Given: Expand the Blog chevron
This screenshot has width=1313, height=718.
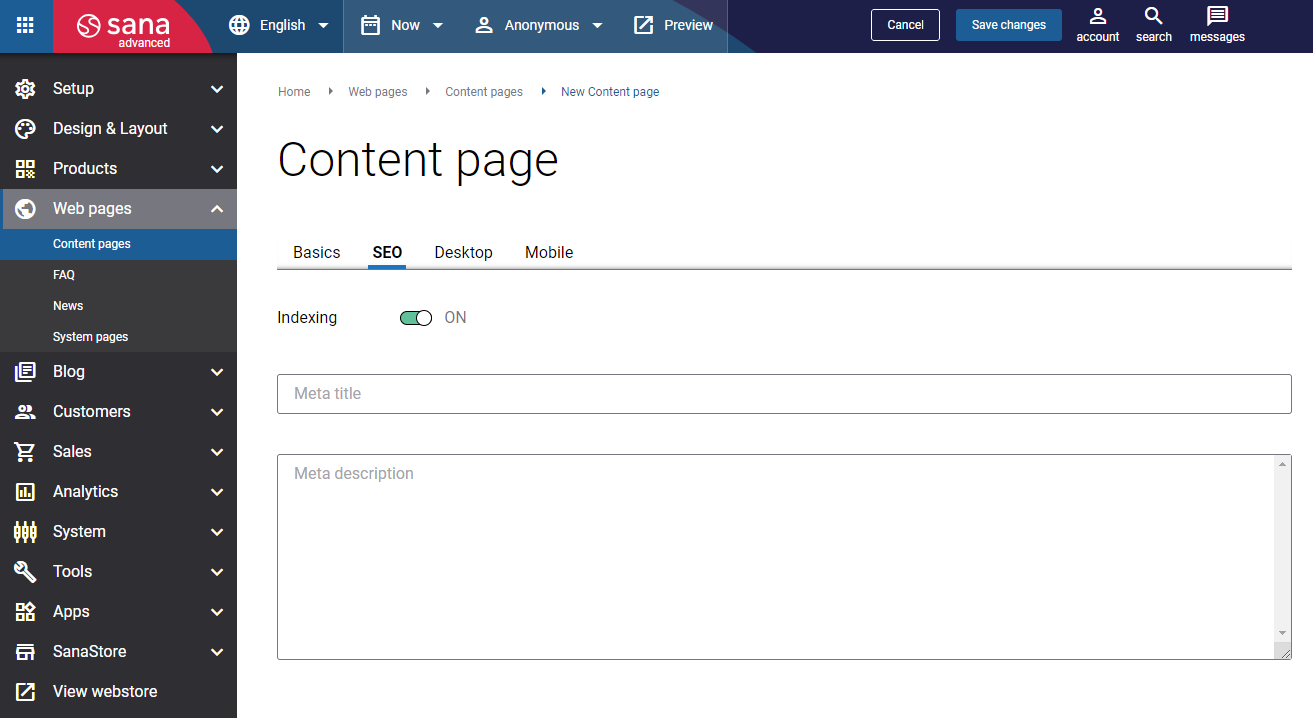Looking at the screenshot, I should tap(217, 372).
